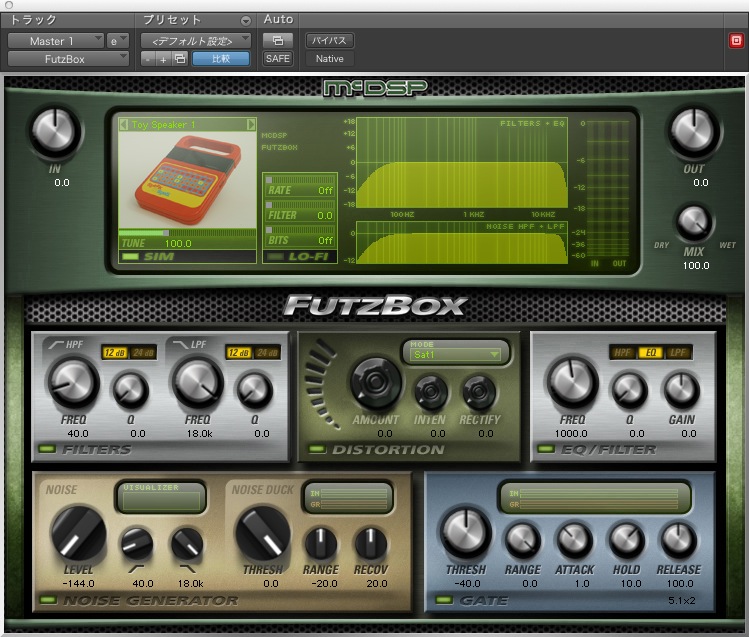Select 24 dB slope for LPF
The height and width of the screenshot is (637, 749).
[267, 353]
